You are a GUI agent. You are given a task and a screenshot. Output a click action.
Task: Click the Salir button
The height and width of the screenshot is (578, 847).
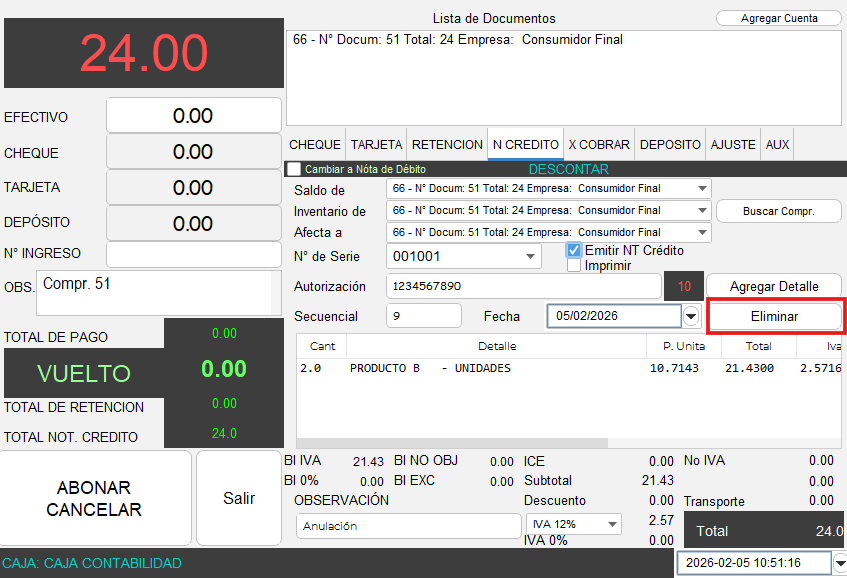click(x=239, y=498)
